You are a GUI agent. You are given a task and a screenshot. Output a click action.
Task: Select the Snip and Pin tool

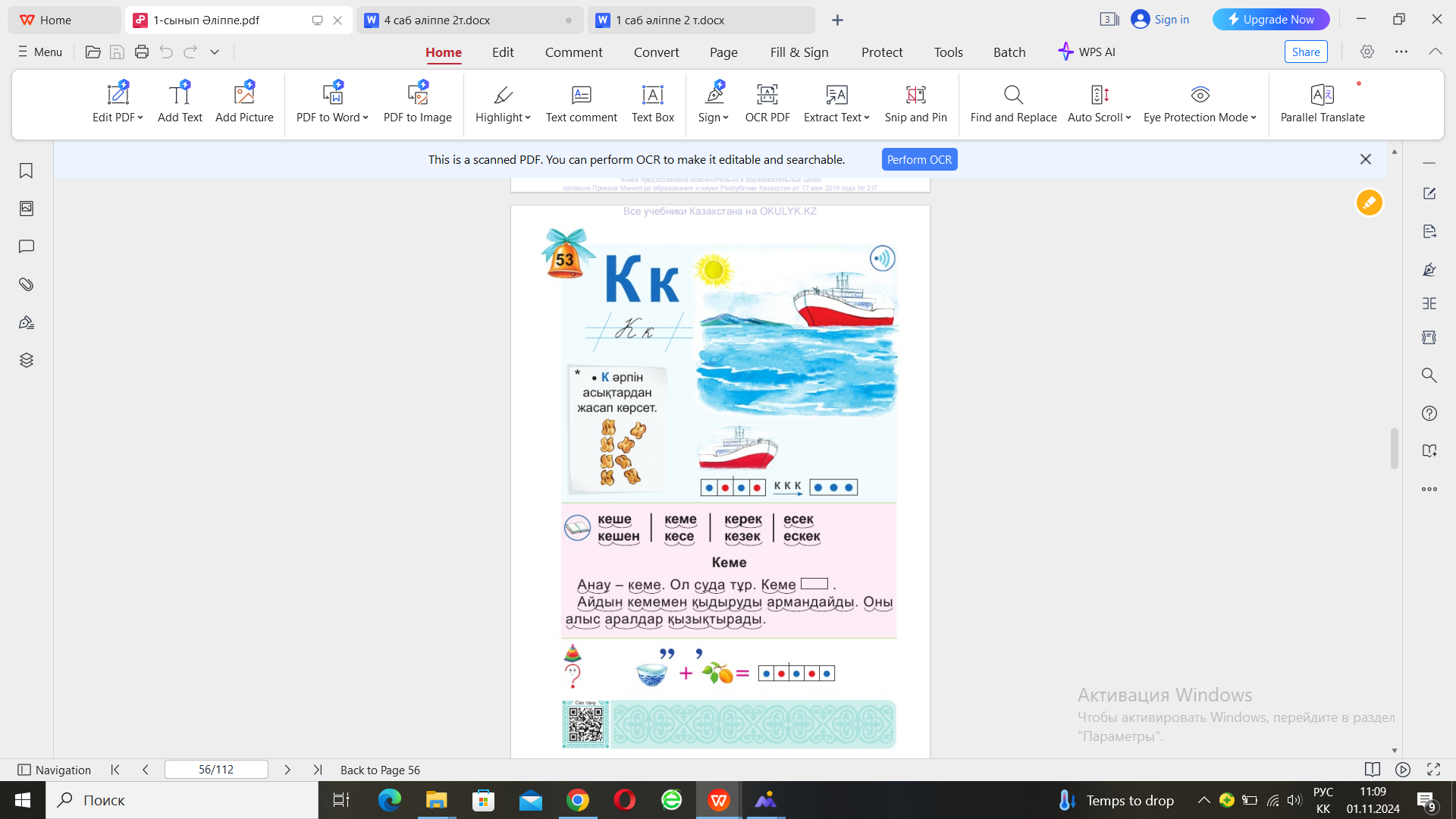(x=915, y=95)
